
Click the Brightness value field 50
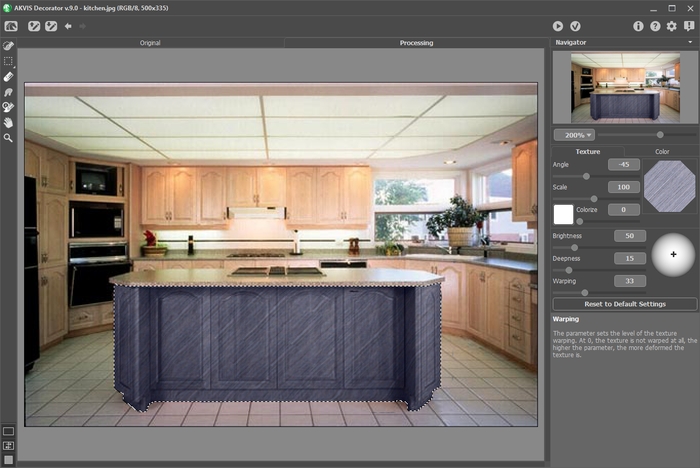click(629, 236)
